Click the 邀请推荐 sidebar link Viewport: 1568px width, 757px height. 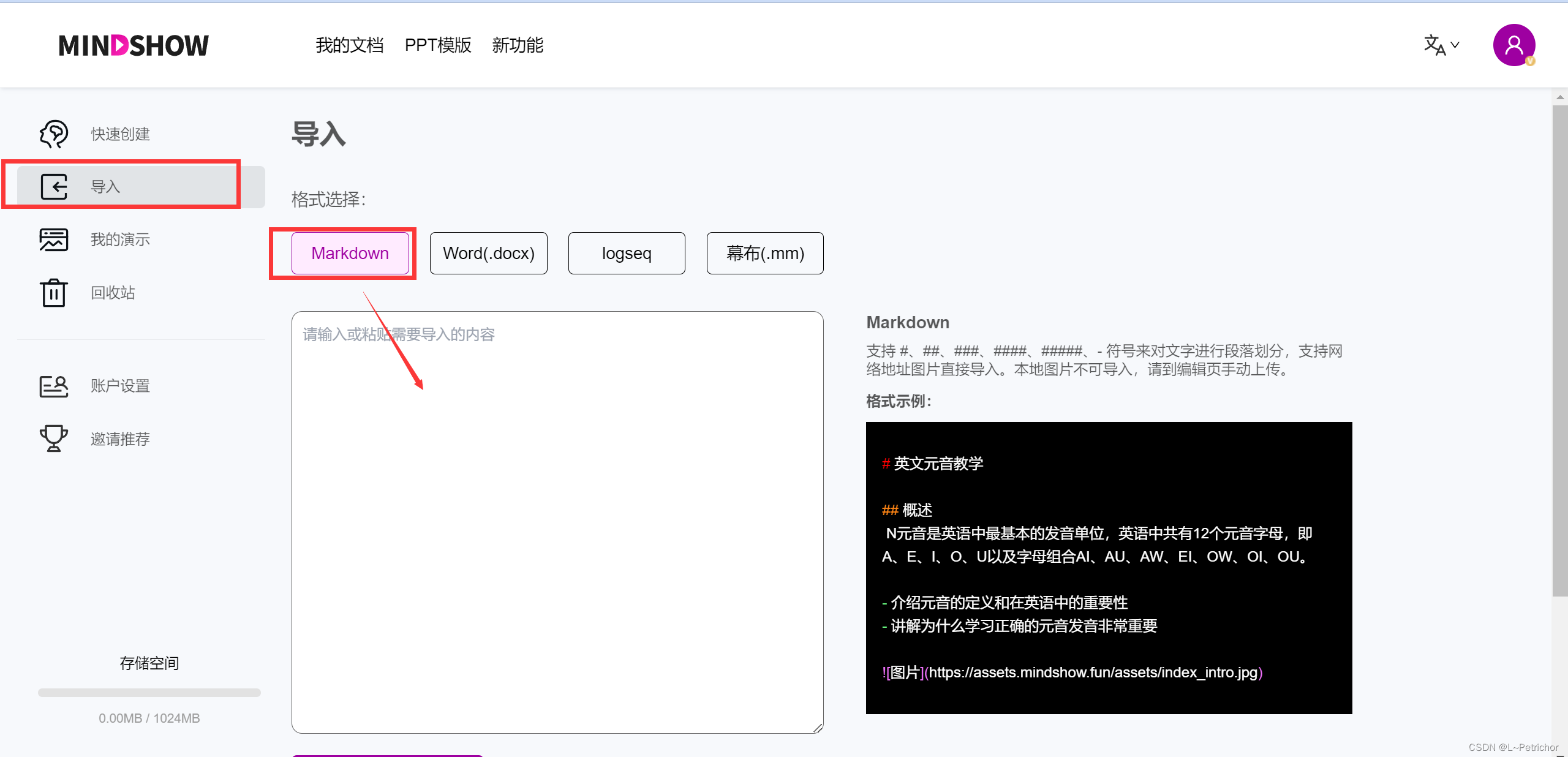click(120, 439)
